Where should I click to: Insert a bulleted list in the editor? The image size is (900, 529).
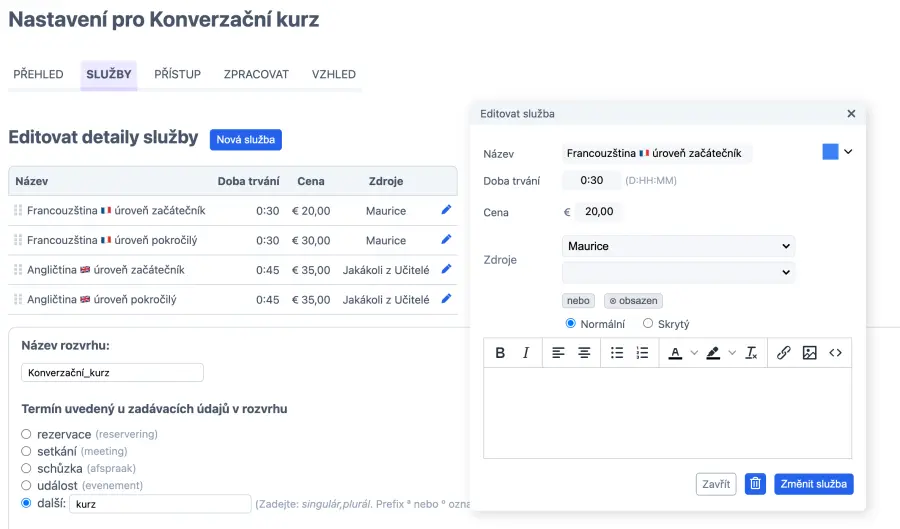617,353
